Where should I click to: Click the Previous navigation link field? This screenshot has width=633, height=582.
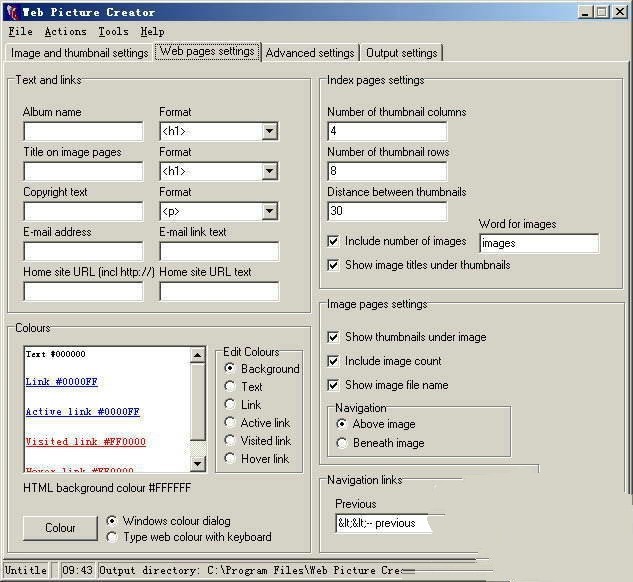pyautogui.click(x=383, y=523)
